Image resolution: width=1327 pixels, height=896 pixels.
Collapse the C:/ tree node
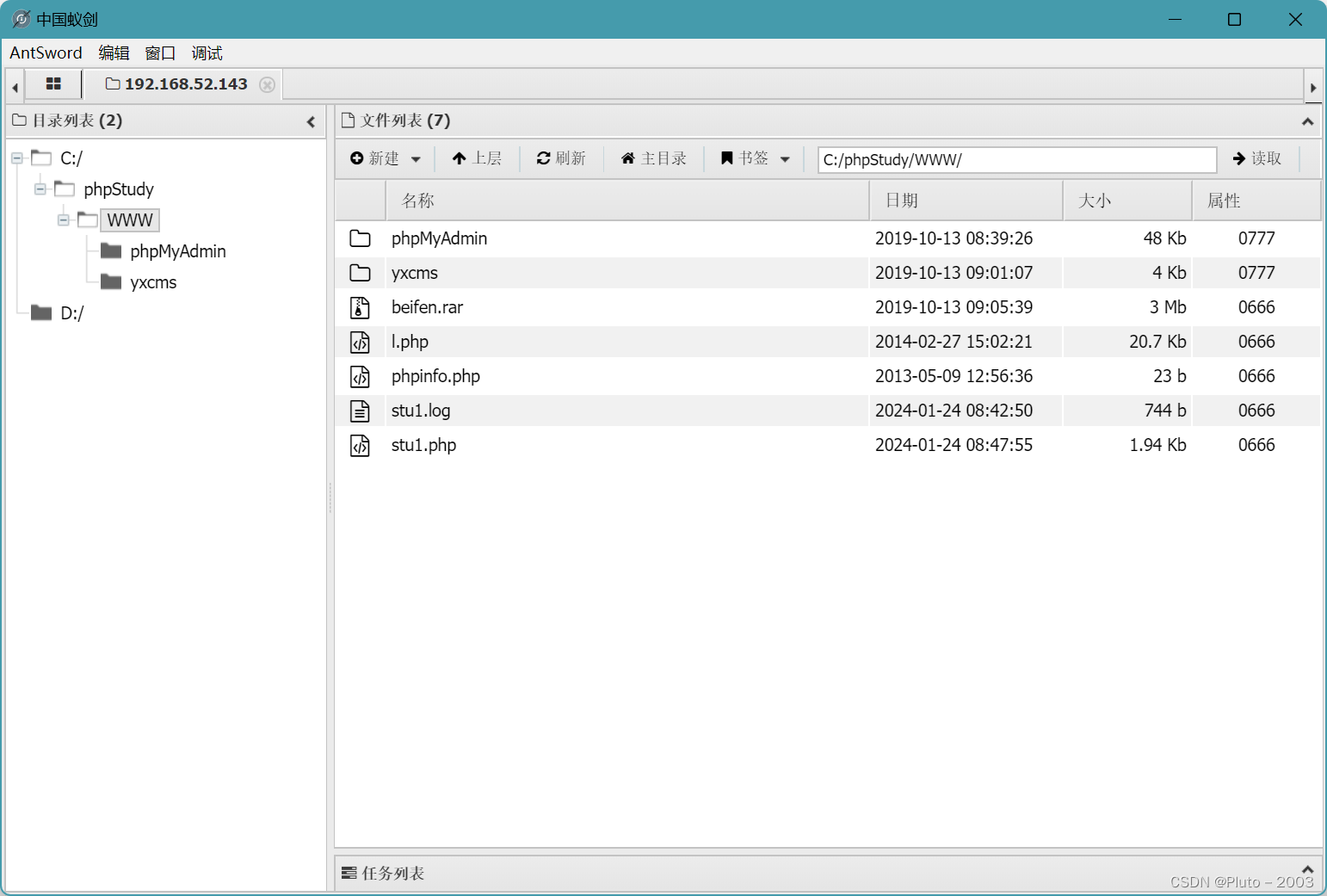pos(16,158)
